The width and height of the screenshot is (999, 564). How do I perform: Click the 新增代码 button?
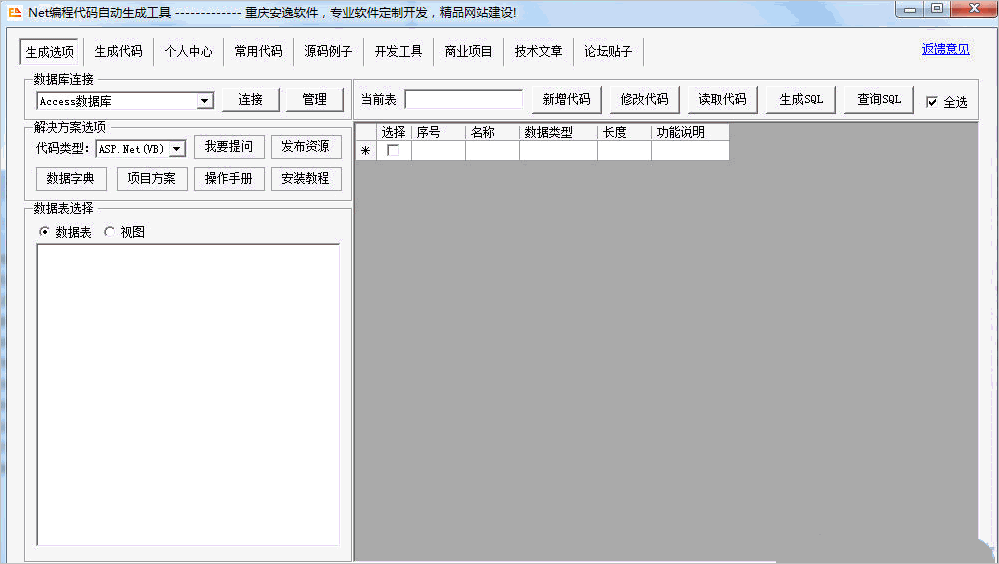[x=566, y=99]
